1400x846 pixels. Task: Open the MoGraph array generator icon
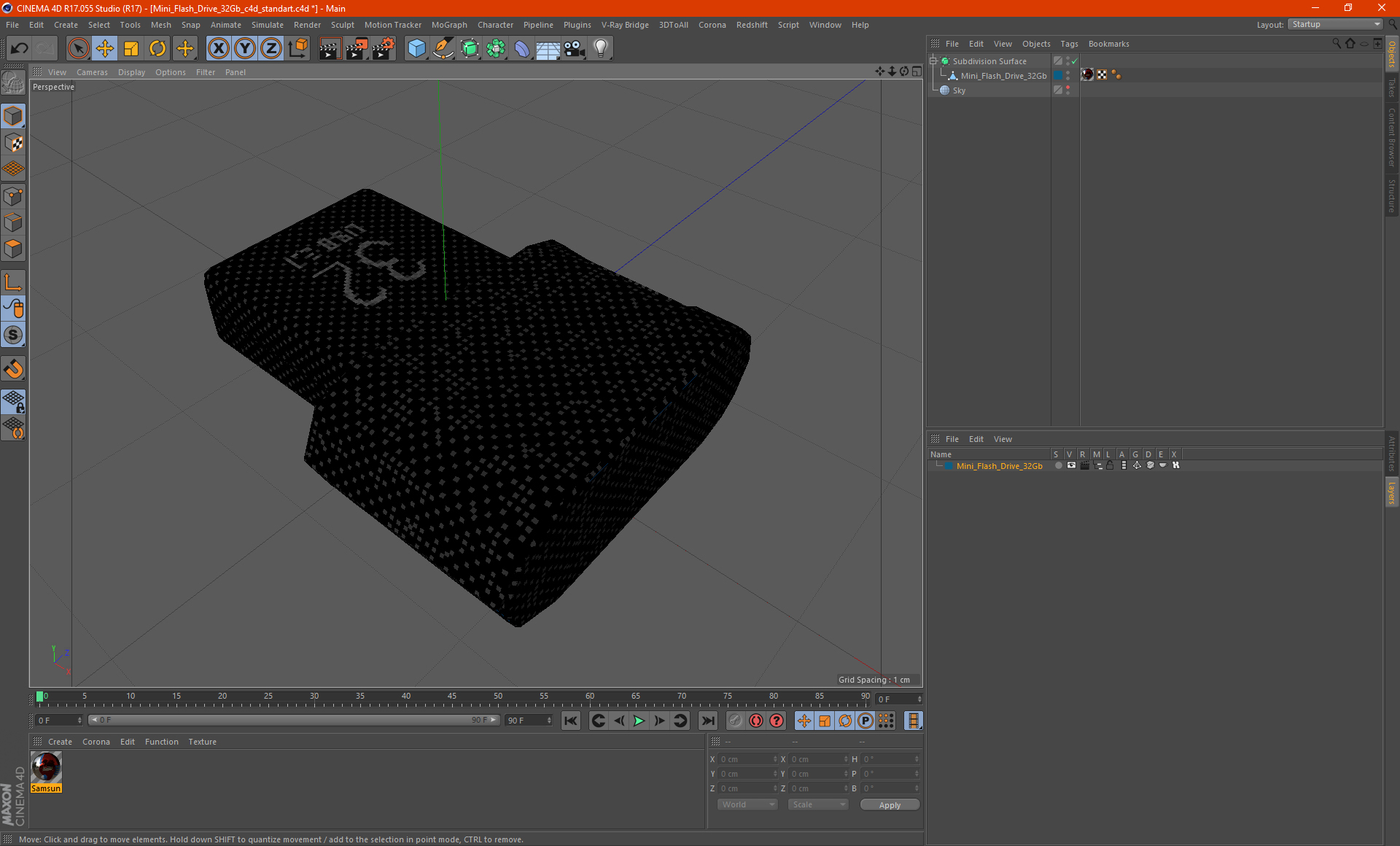click(x=496, y=49)
